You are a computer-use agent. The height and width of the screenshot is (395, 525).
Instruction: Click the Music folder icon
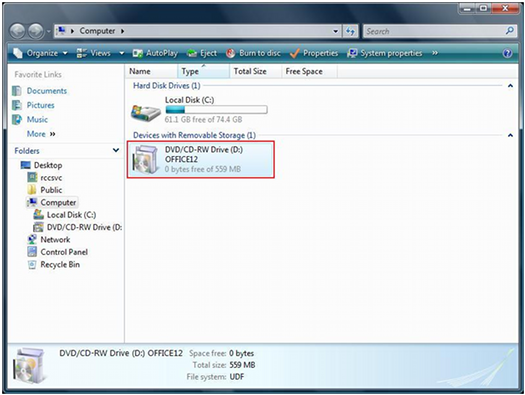pos(17,120)
